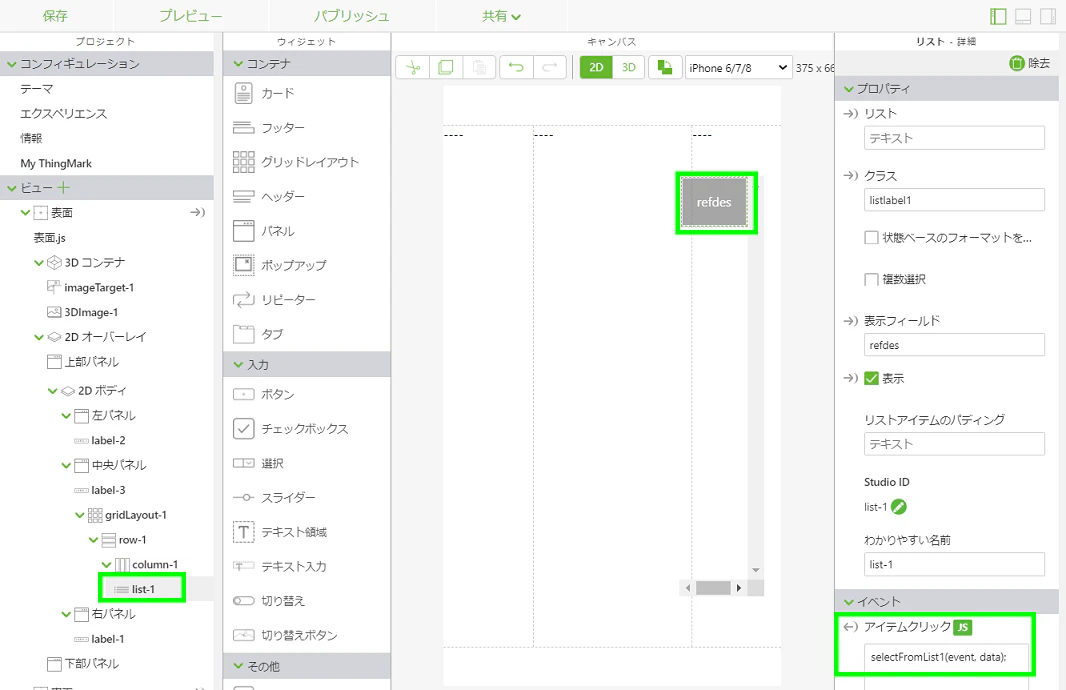Click the プレビュー button
This screenshot has height=690, width=1066.
[191, 16]
